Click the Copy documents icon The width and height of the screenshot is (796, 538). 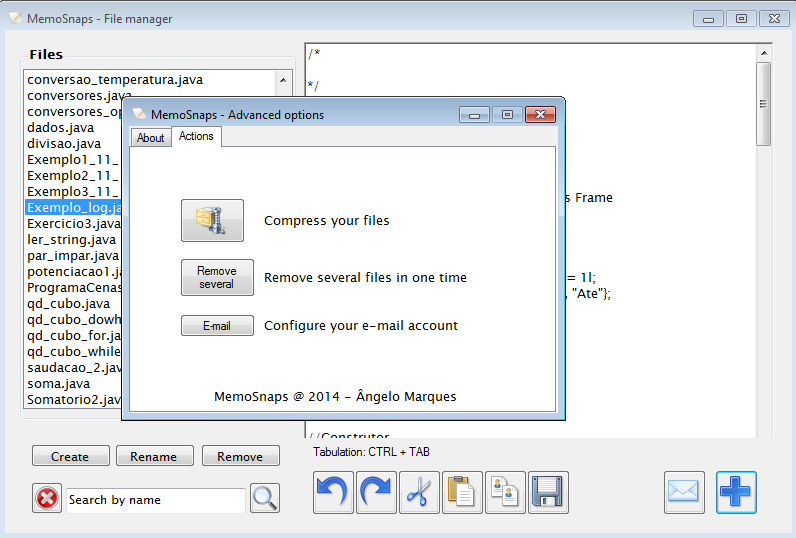505,492
